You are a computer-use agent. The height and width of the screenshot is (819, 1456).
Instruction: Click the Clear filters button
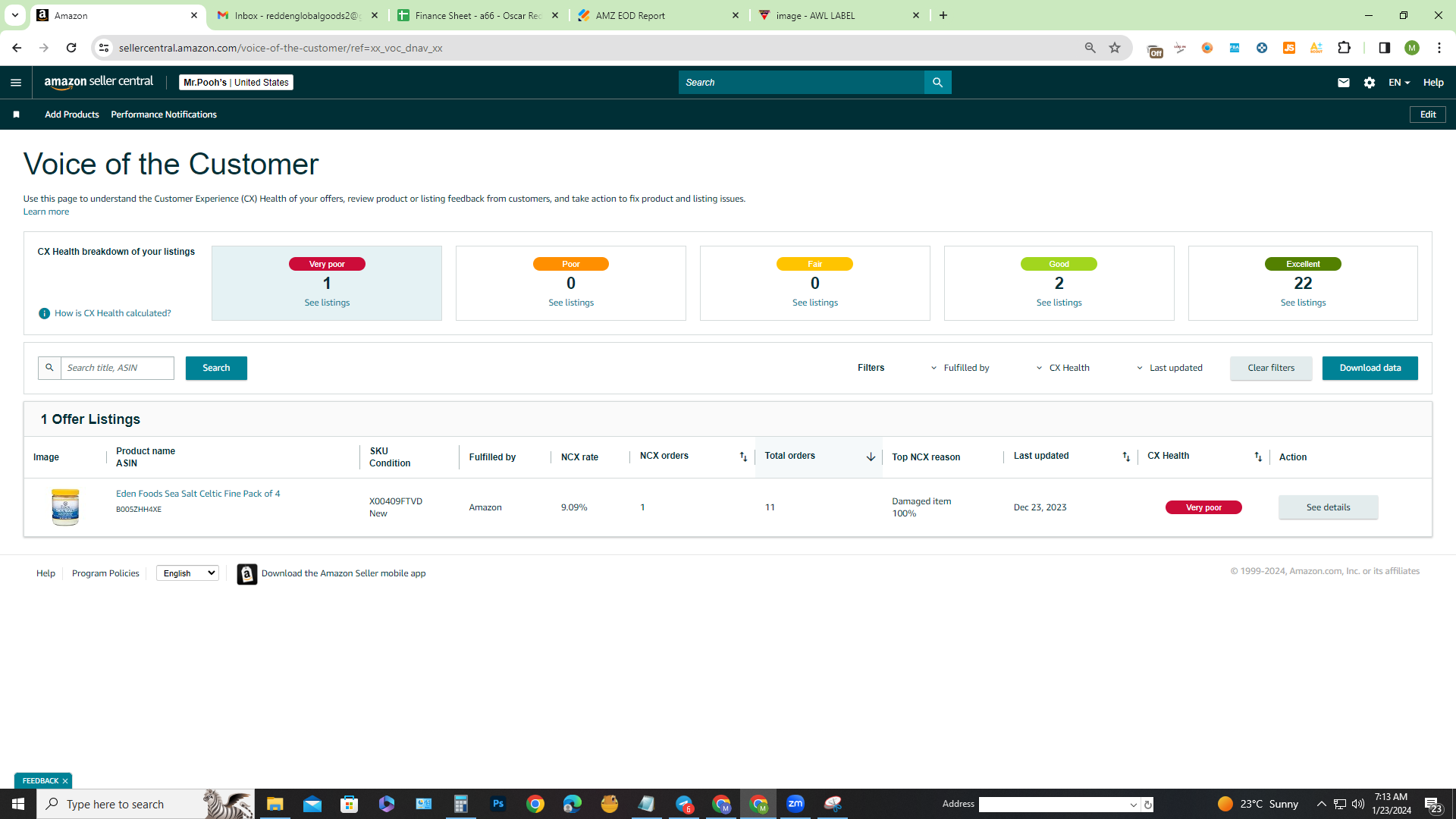tap(1271, 368)
